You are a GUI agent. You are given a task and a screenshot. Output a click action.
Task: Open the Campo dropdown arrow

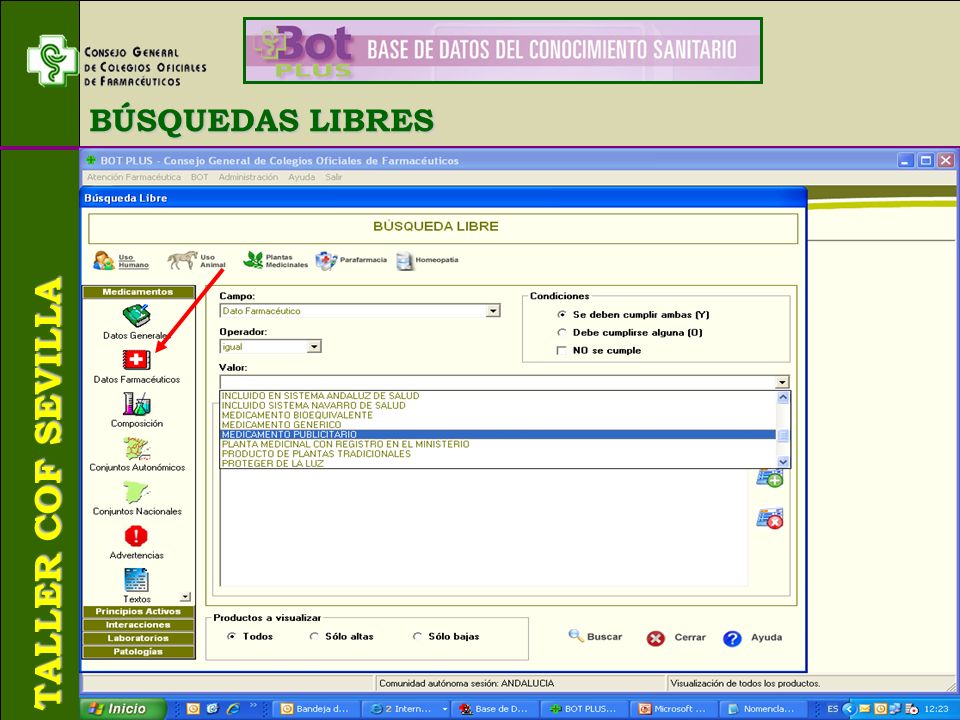(493, 311)
